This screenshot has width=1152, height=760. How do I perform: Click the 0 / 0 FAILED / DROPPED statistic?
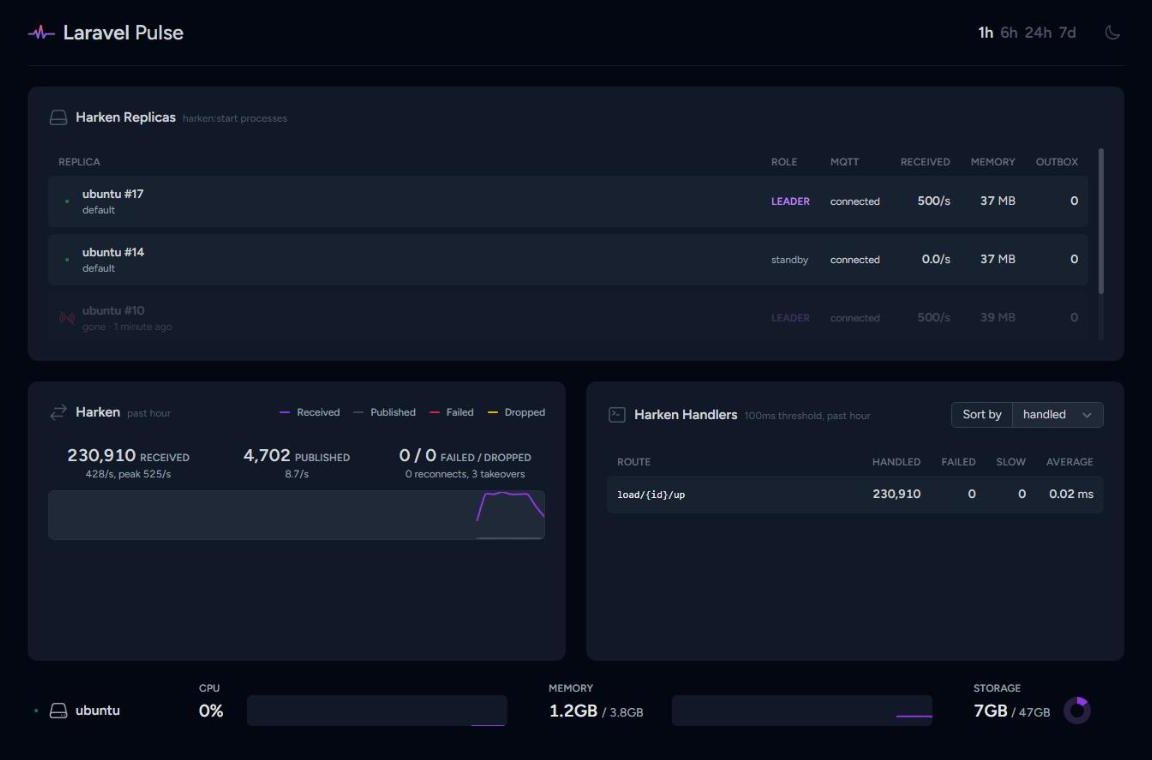465,456
